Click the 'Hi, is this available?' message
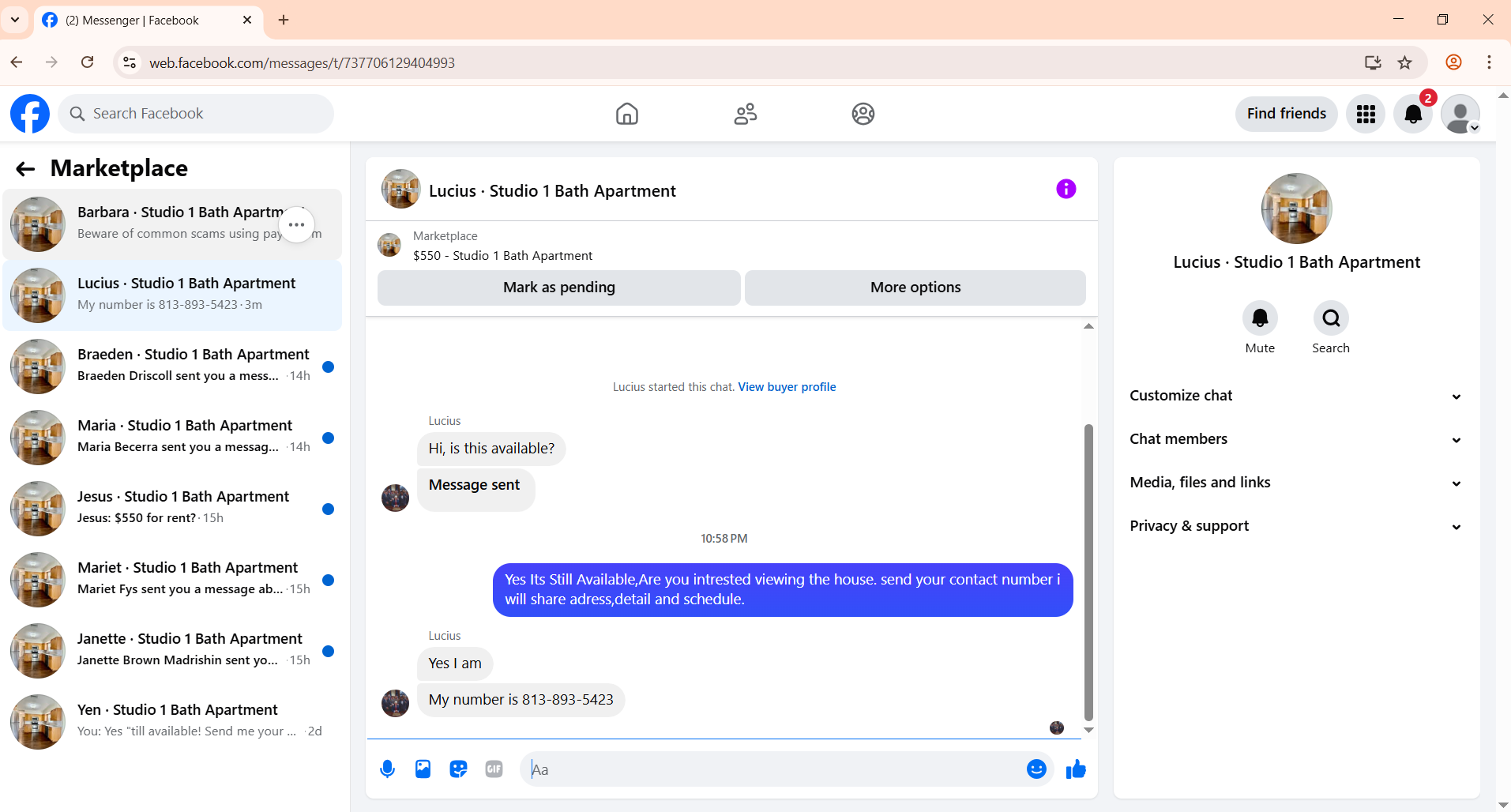 (491, 449)
